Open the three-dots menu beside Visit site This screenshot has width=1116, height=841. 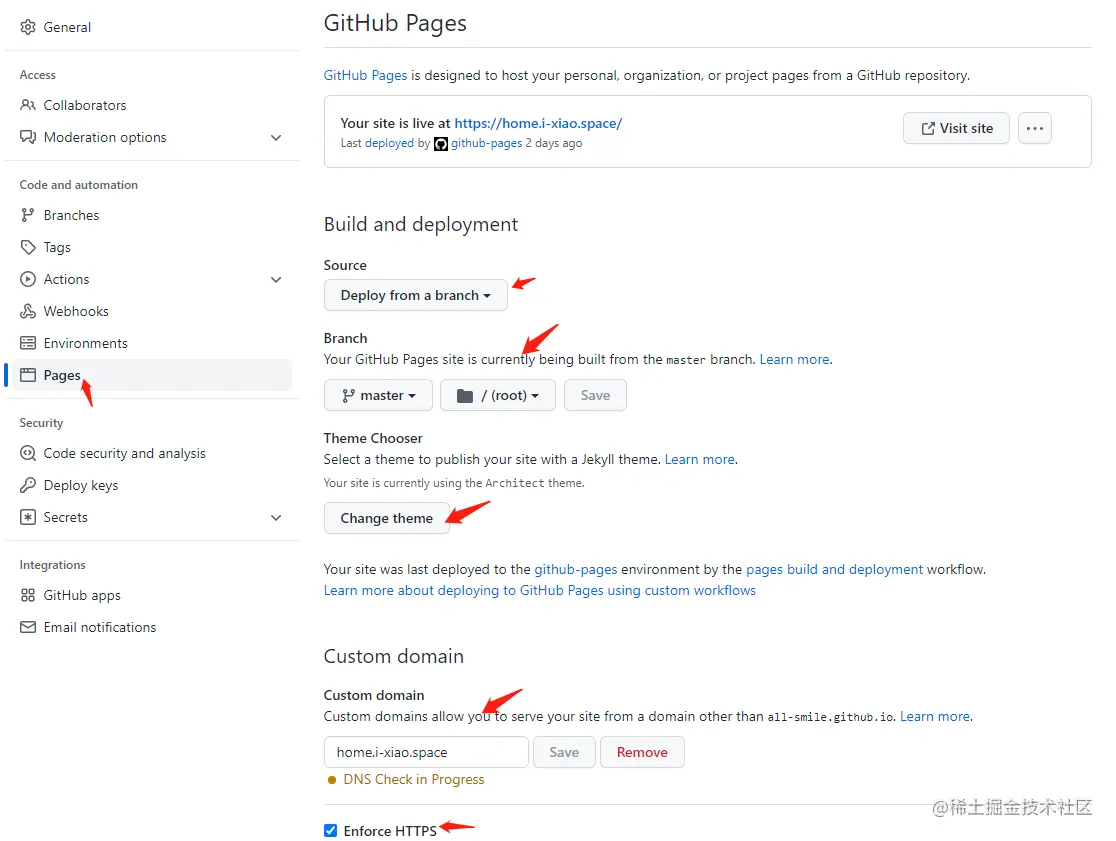[1035, 128]
